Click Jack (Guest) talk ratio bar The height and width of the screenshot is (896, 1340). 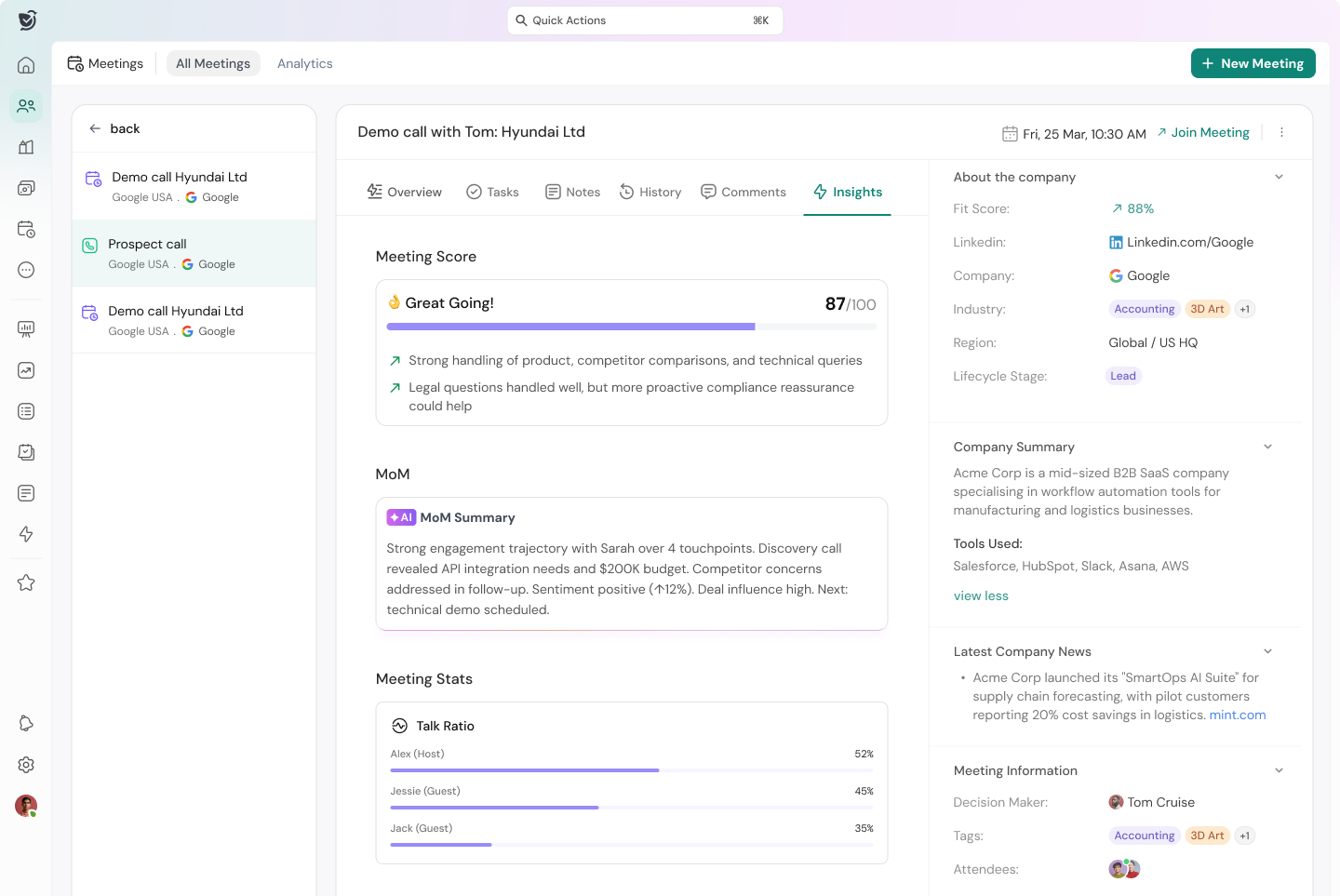click(x=632, y=845)
